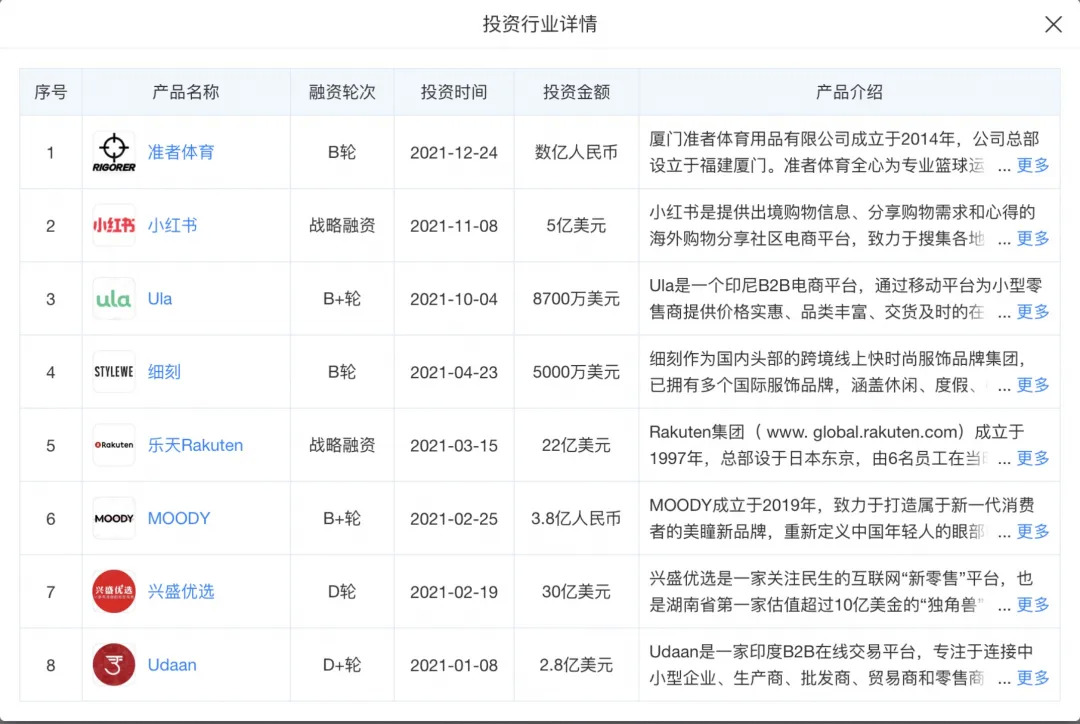The height and width of the screenshot is (724, 1080).
Task: Click the 数亿人民币 amount cell
Action: tap(577, 152)
